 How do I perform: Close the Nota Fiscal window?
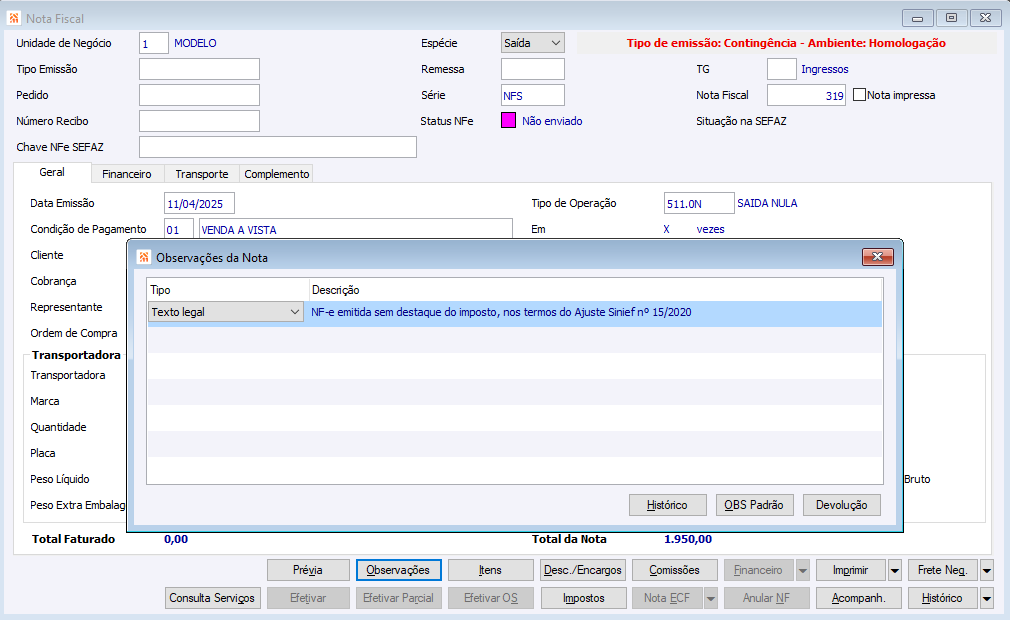pos(985,18)
